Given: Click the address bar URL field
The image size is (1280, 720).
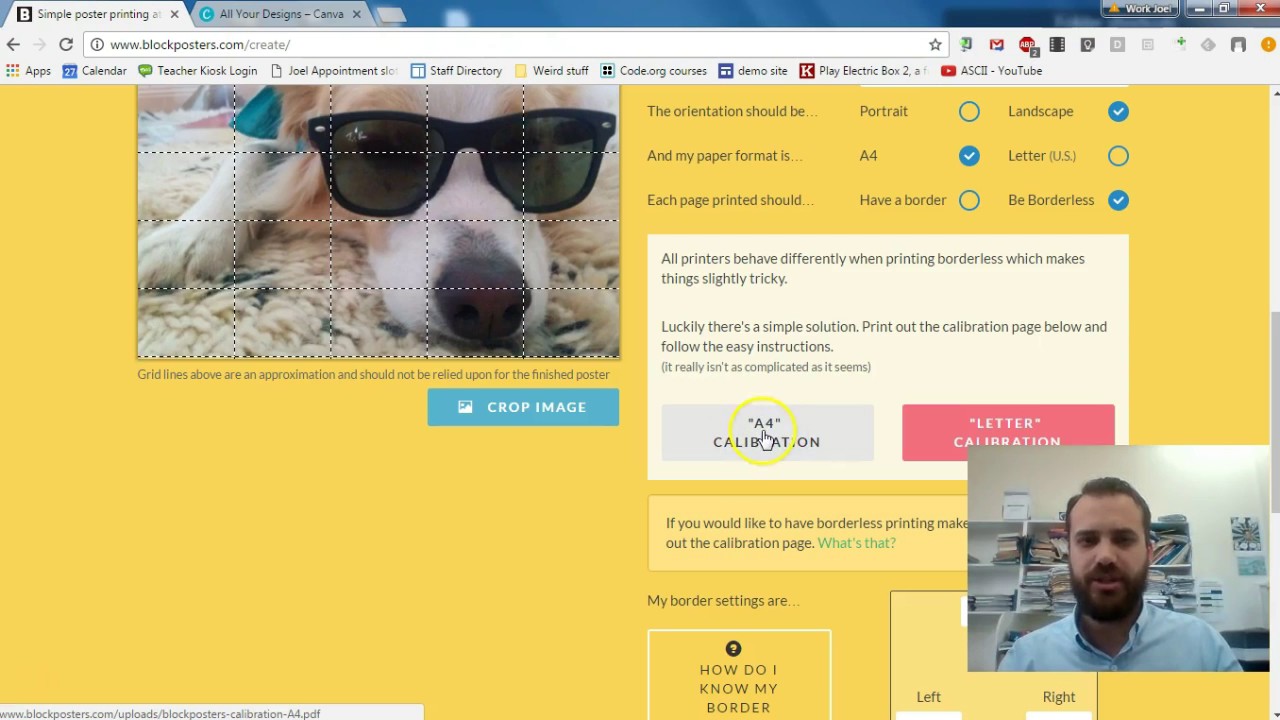Looking at the screenshot, I should tap(515, 44).
